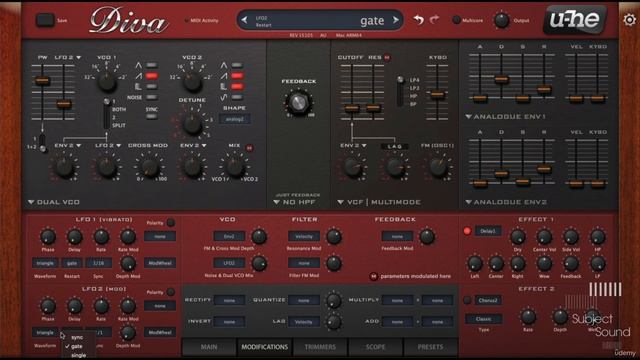640x360 pixels.
Task: Click the ENV1 Decay slider handle
Action: tap(501, 79)
